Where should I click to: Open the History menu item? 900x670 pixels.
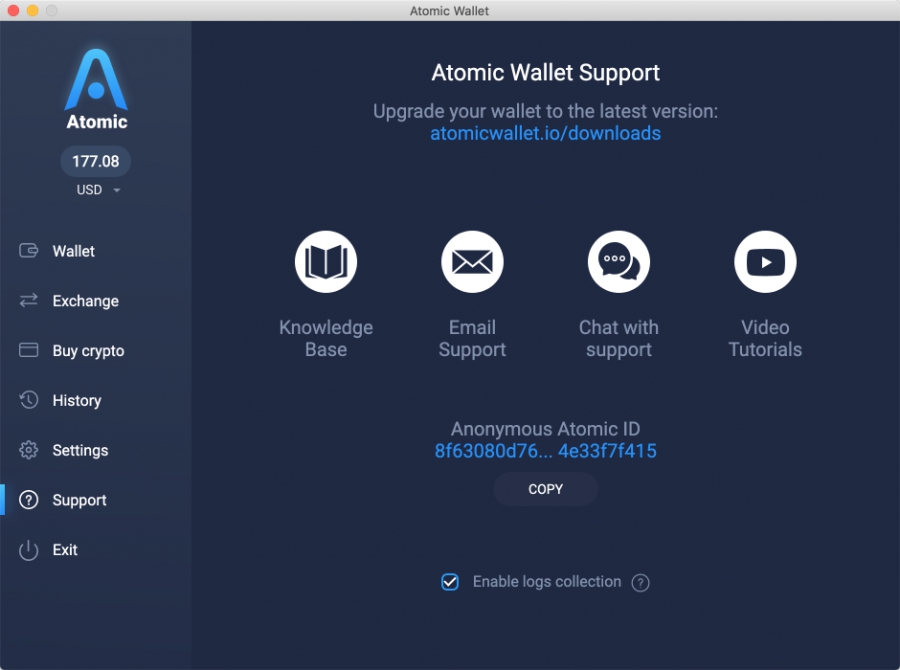click(77, 401)
